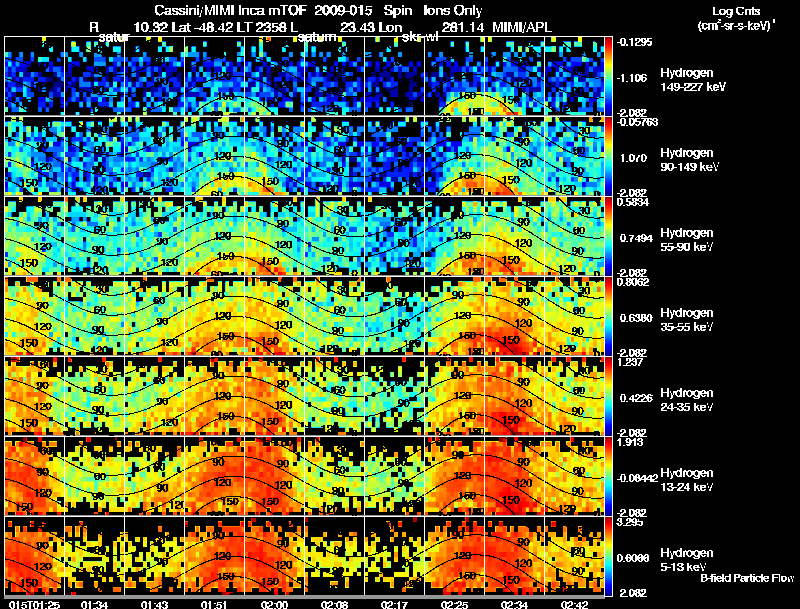Image resolution: width=800 pixels, height=609 pixels.
Task: Select the colorbar midpoint value '-1.106'
Action: [633, 78]
